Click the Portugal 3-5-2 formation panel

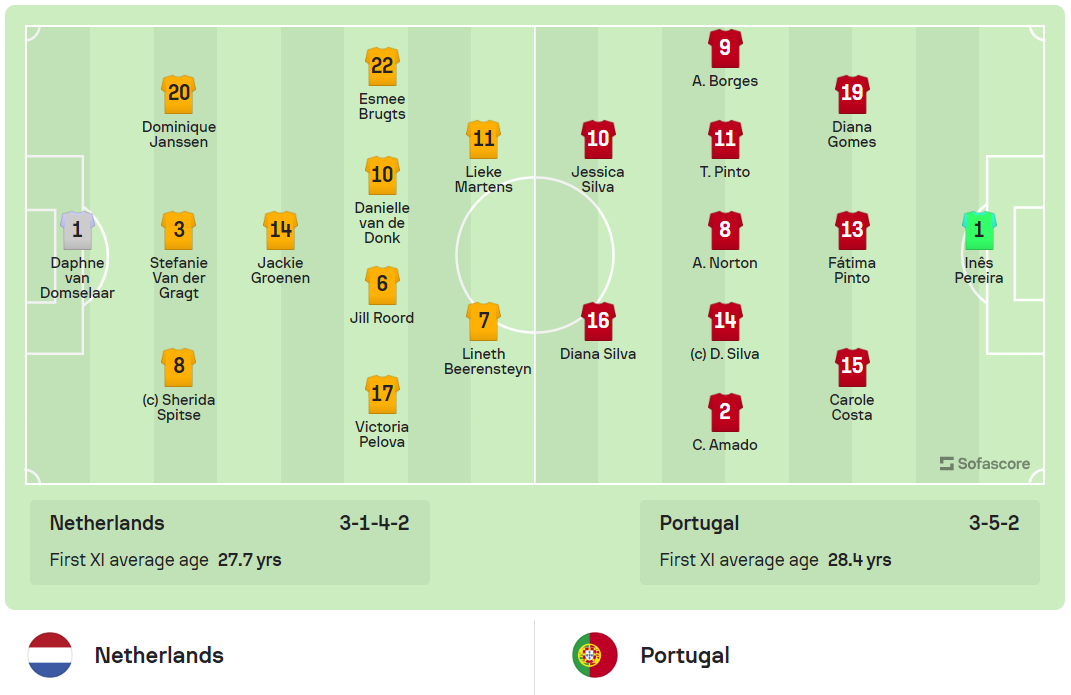(839, 541)
